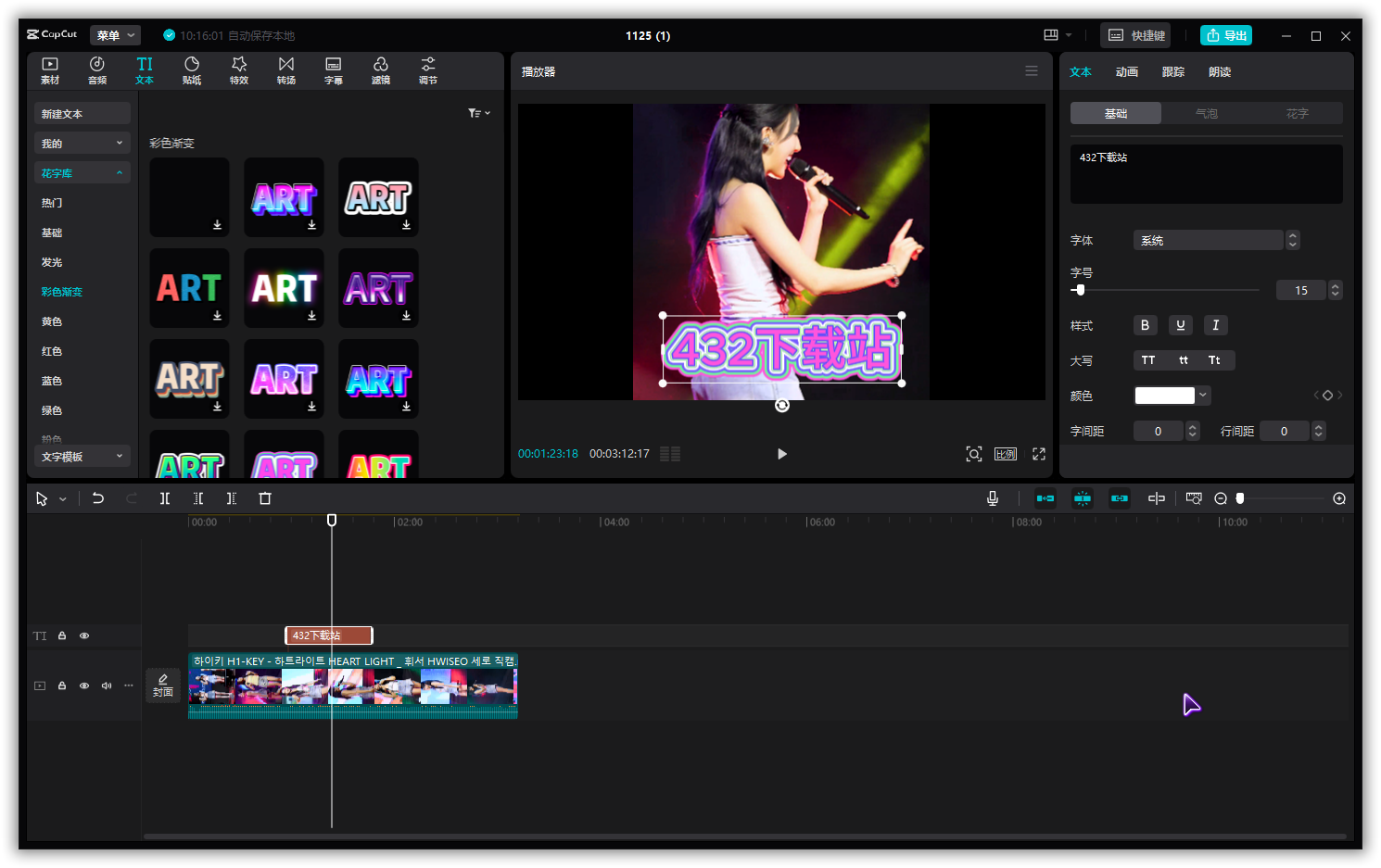
Task: Mute the main video track audio
Action: 107,686
